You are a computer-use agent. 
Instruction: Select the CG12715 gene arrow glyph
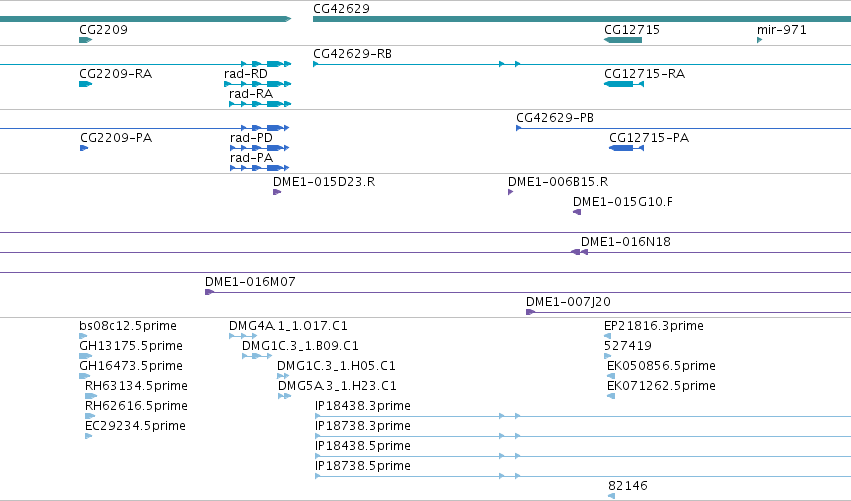pos(623,40)
